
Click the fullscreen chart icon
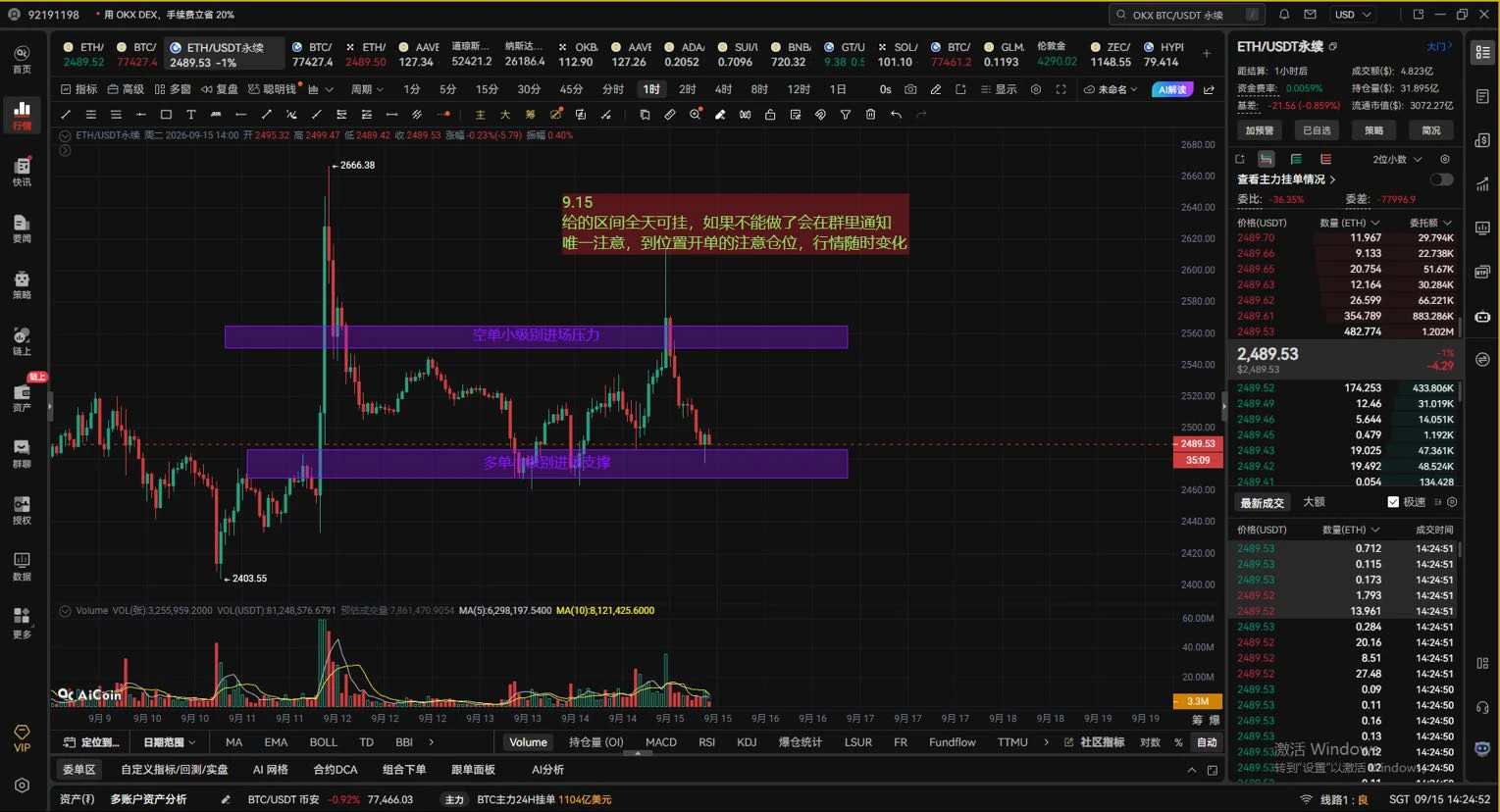point(1060,89)
